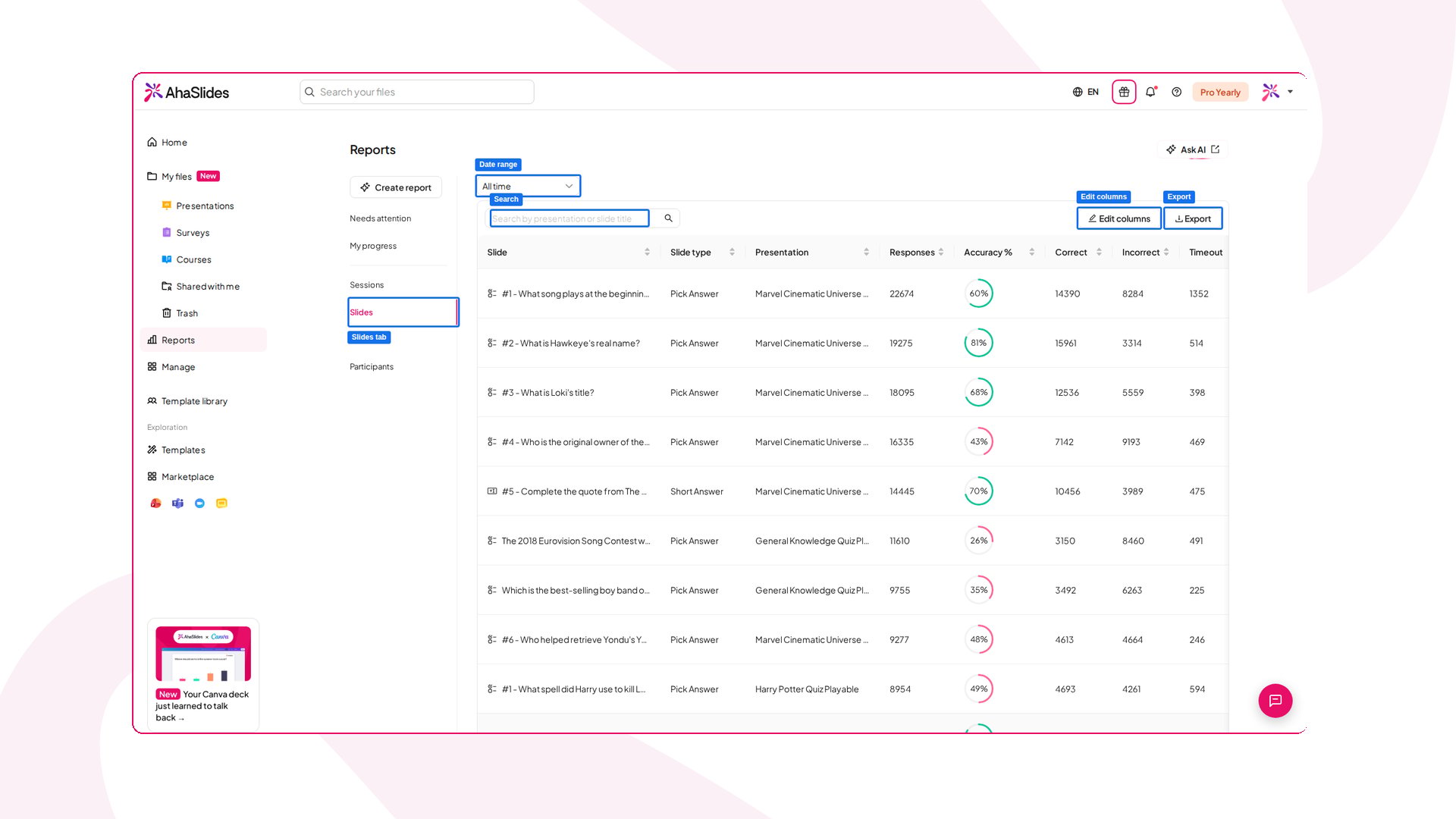The width and height of the screenshot is (1456, 819).
Task: Click the search magnifier button in reports
Action: click(668, 218)
